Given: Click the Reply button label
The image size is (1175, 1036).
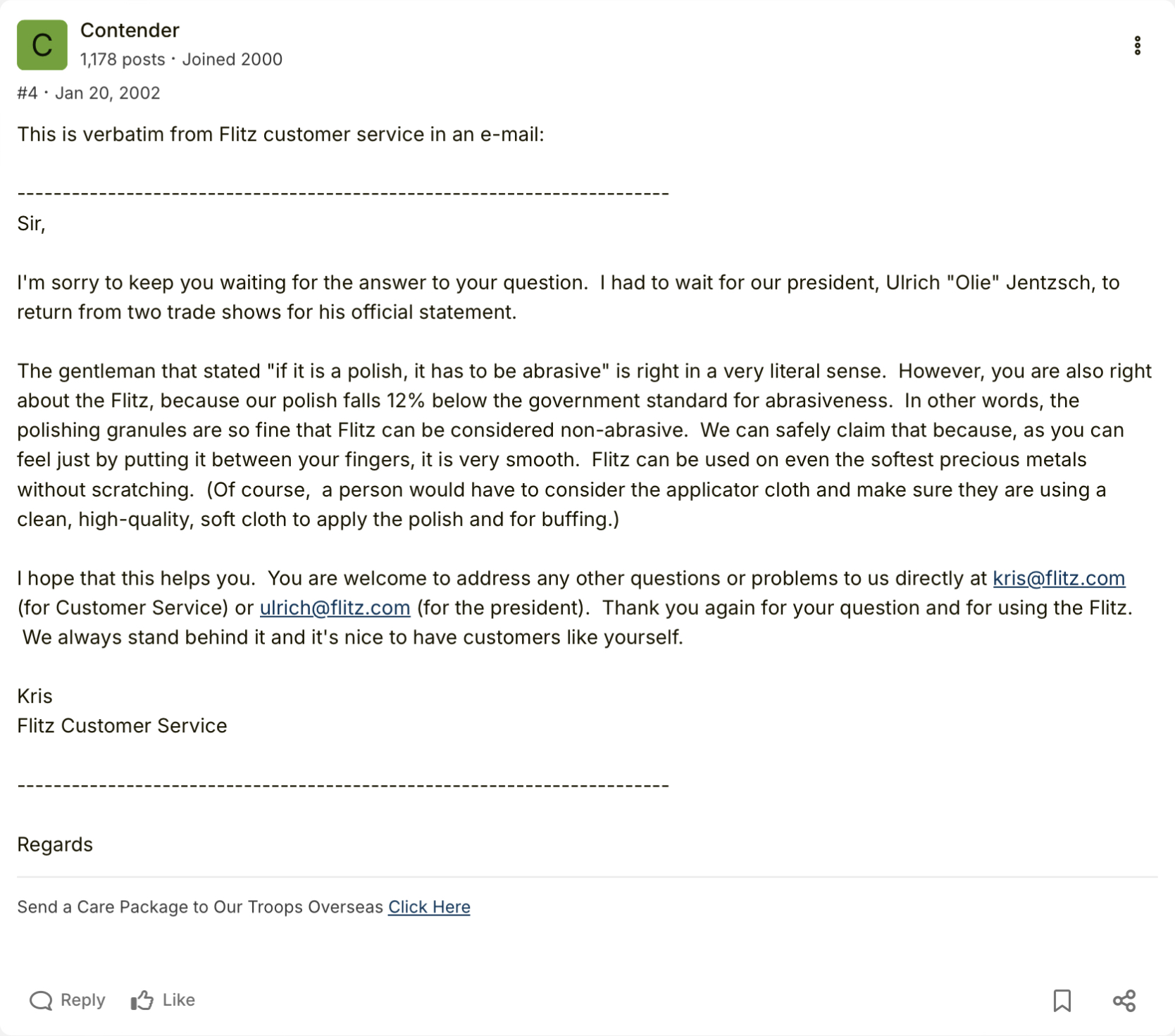Looking at the screenshot, I should (x=82, y=1000).
